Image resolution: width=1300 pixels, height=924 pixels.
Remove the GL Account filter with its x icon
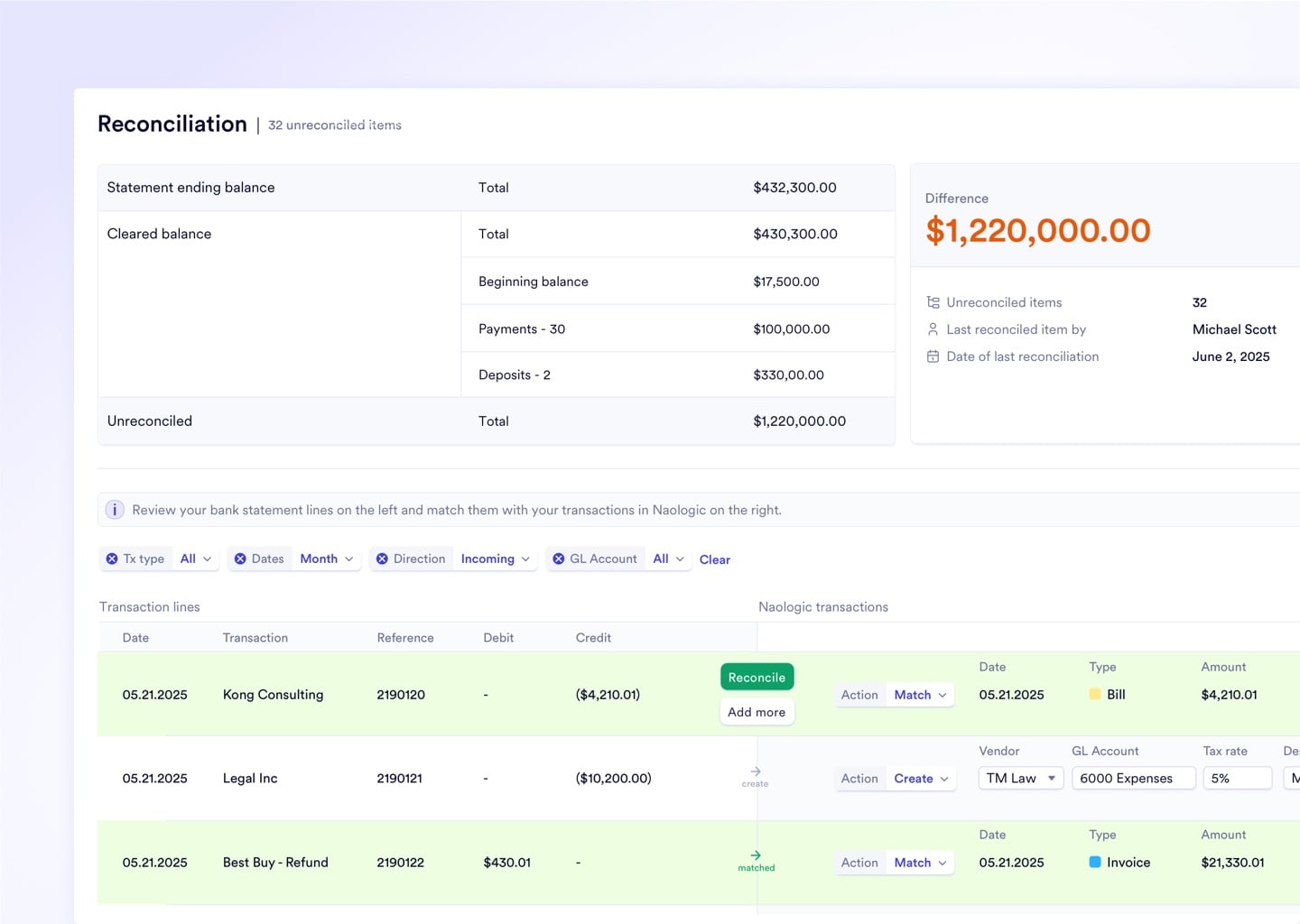pyautogui.click(x=559, y=559)
